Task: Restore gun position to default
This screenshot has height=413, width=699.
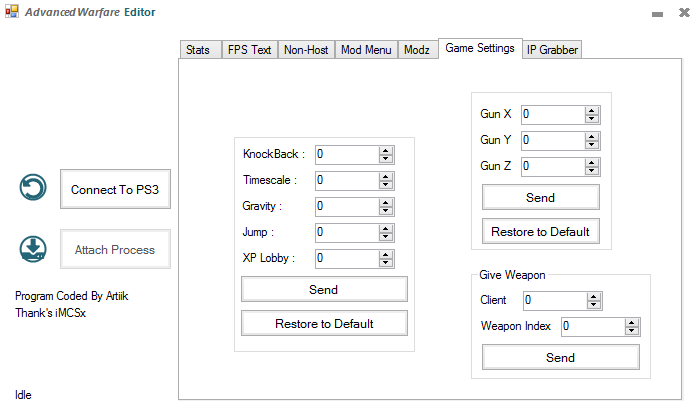Action: (541, 231)
